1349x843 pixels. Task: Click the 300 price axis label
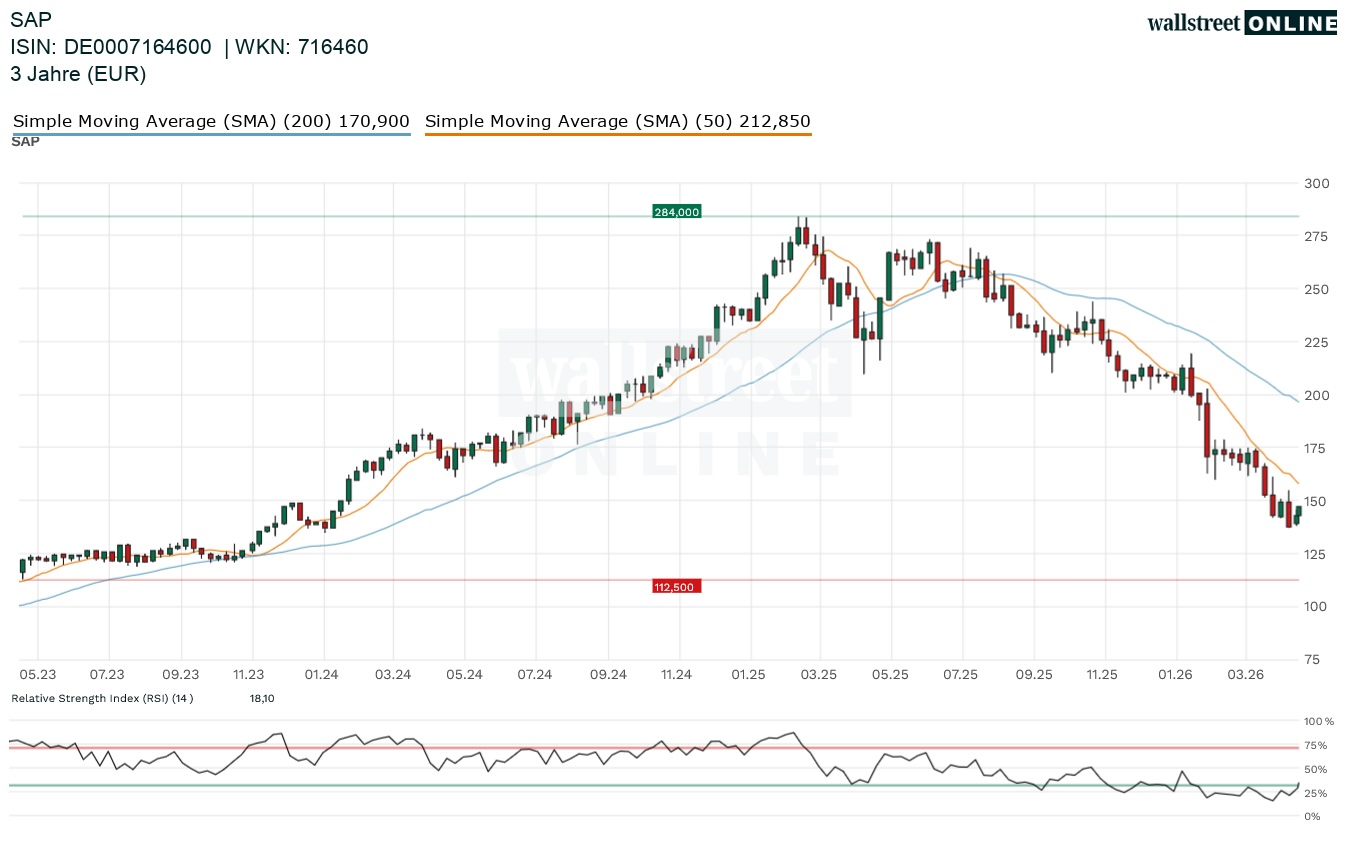pyautogui.click(x=1317, y=184)
